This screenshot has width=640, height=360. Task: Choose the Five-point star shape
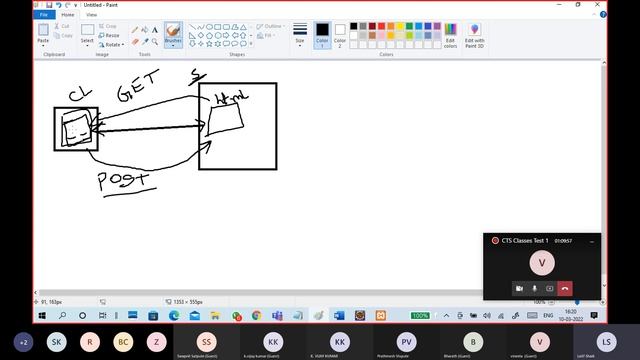point(209,44)
